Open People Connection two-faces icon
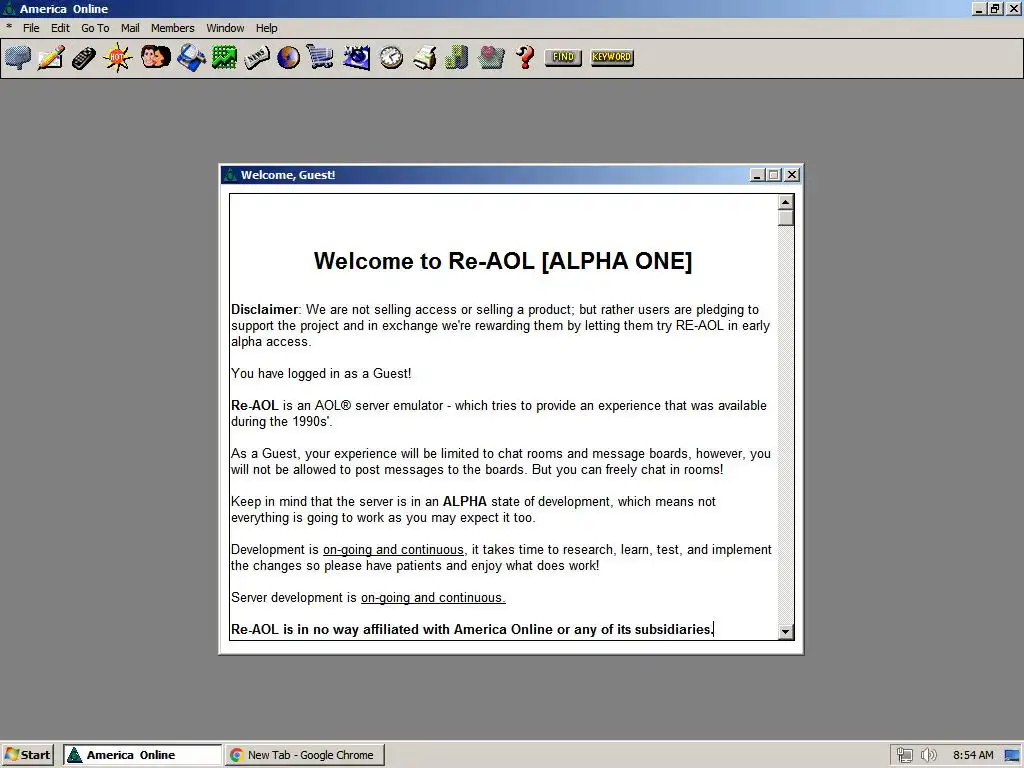The width and height of the screenshot is (1024, 768). coord(155,57)
